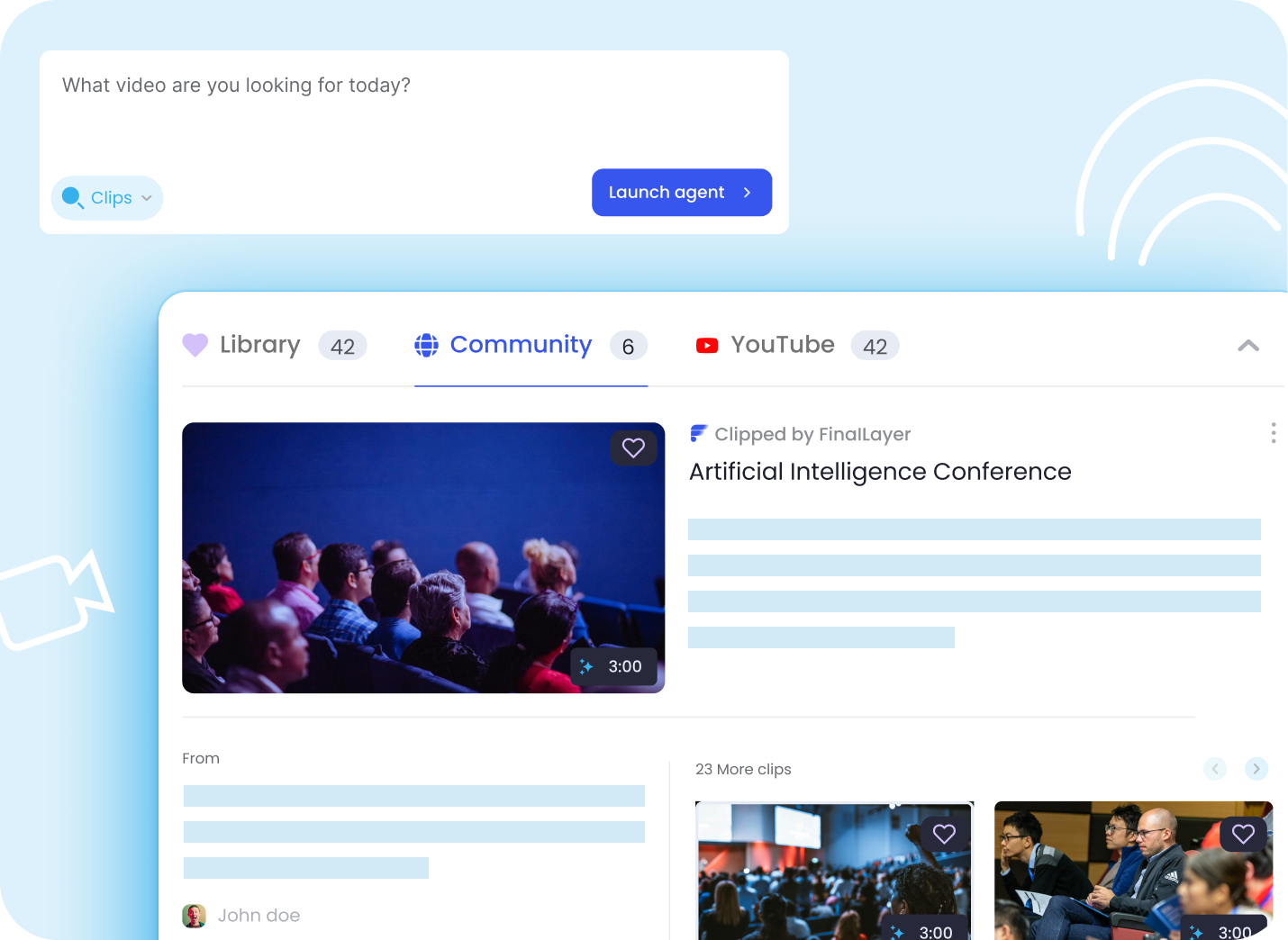Click the magnifying glass icon in the Clips selector
Screen dimensions: 1288x940
pyautogui.click(x=73, y=197)
